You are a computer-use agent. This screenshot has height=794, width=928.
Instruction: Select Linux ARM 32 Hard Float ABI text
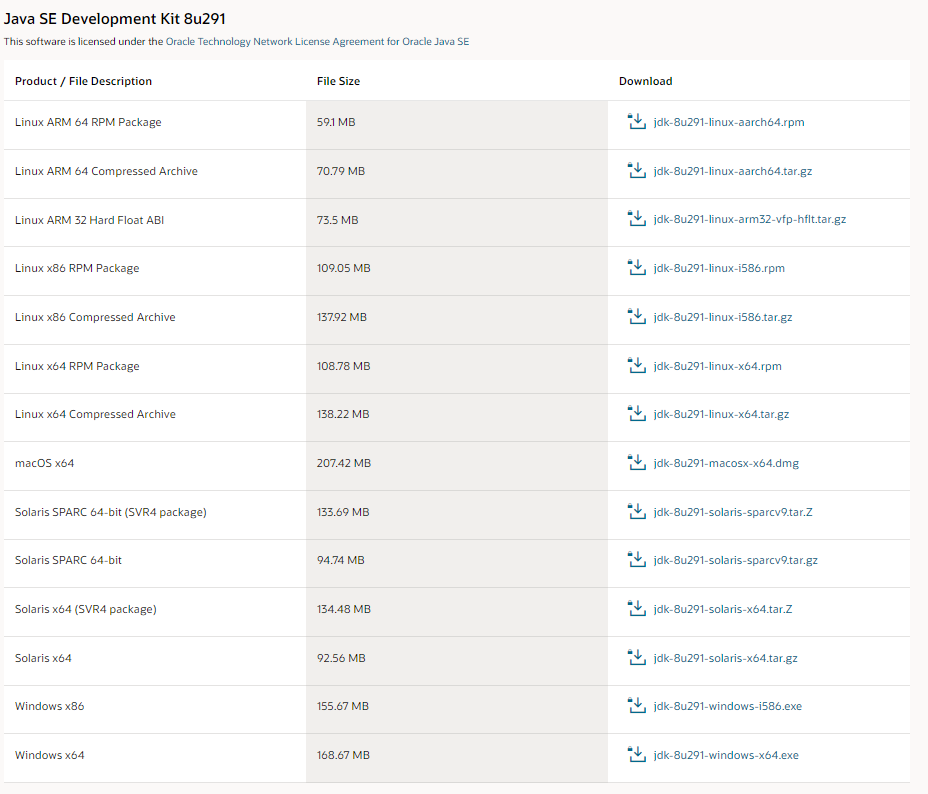pyautogui.click(x=89, y=220)
